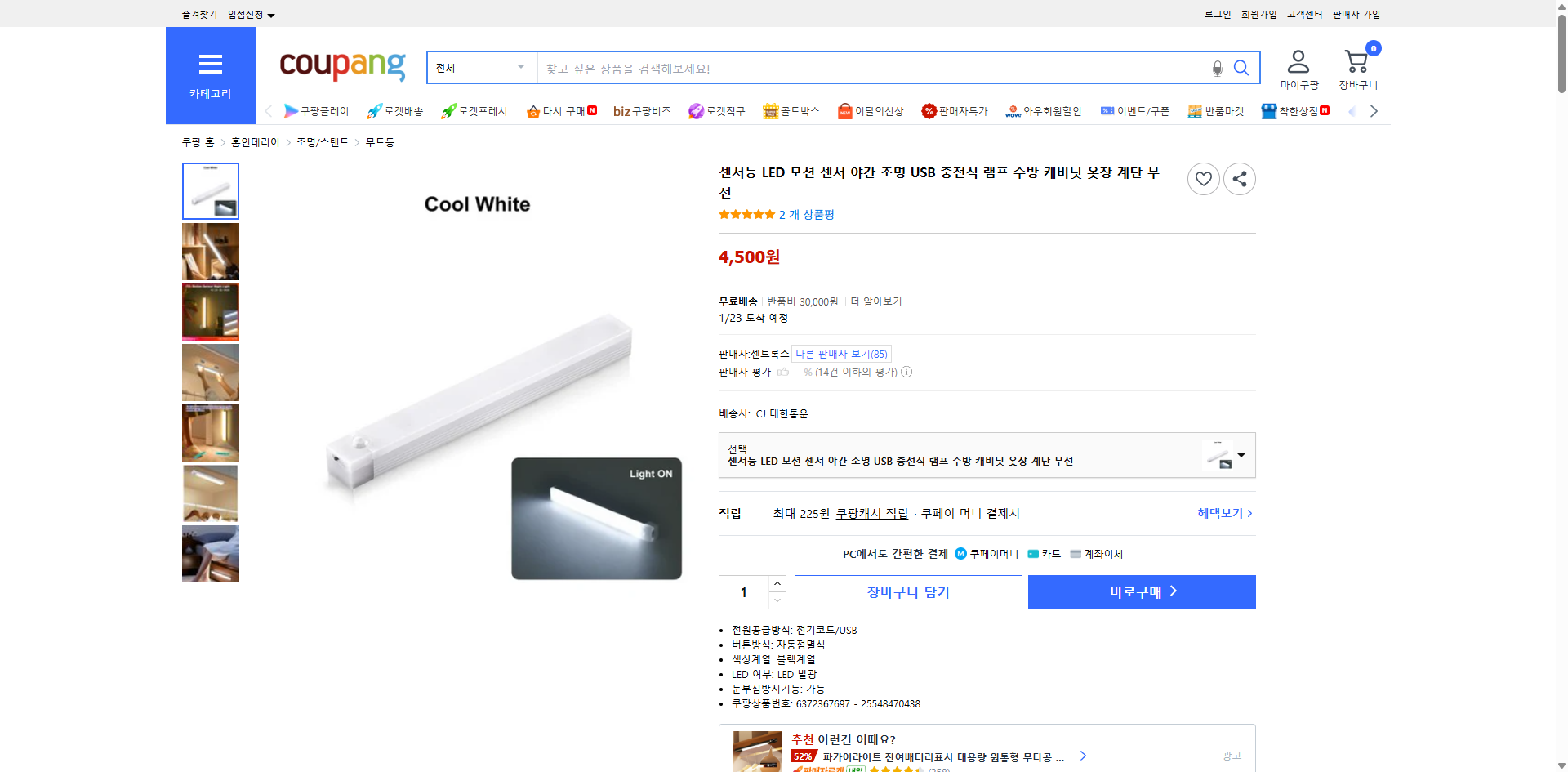Select the second product thumbnail
This screenshot has width=1568, height=772.
tap(210, 251)
